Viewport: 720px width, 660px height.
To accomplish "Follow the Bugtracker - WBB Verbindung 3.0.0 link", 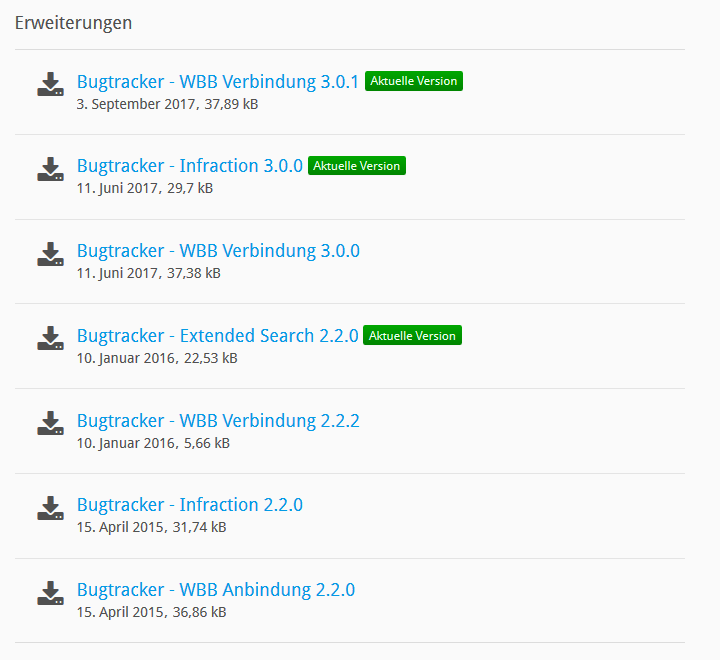I will tap(218, 251).
